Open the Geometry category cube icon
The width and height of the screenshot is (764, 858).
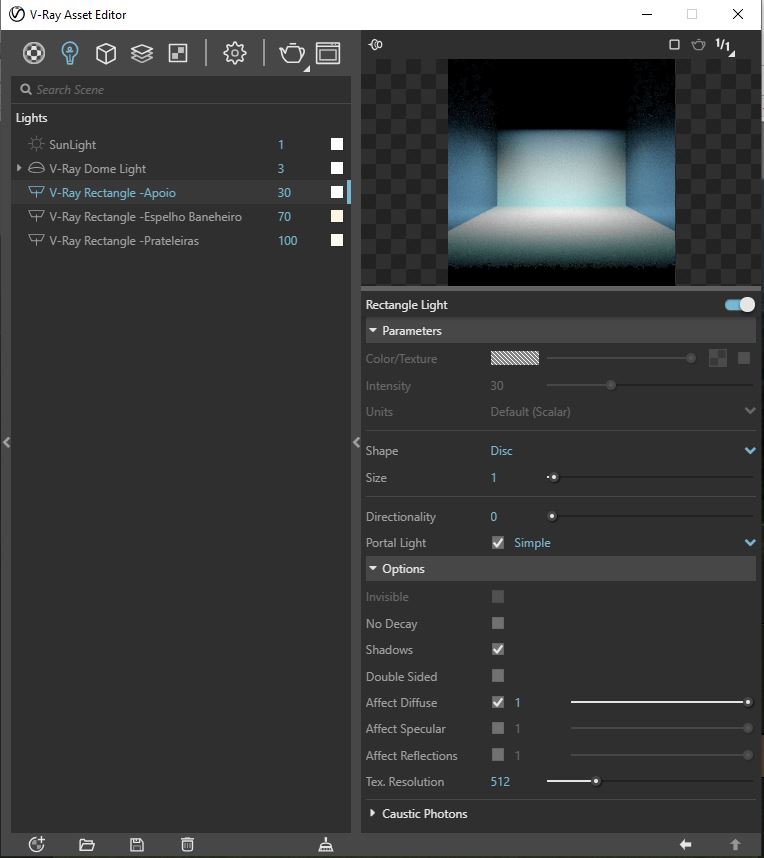click(x=106, y=53)
